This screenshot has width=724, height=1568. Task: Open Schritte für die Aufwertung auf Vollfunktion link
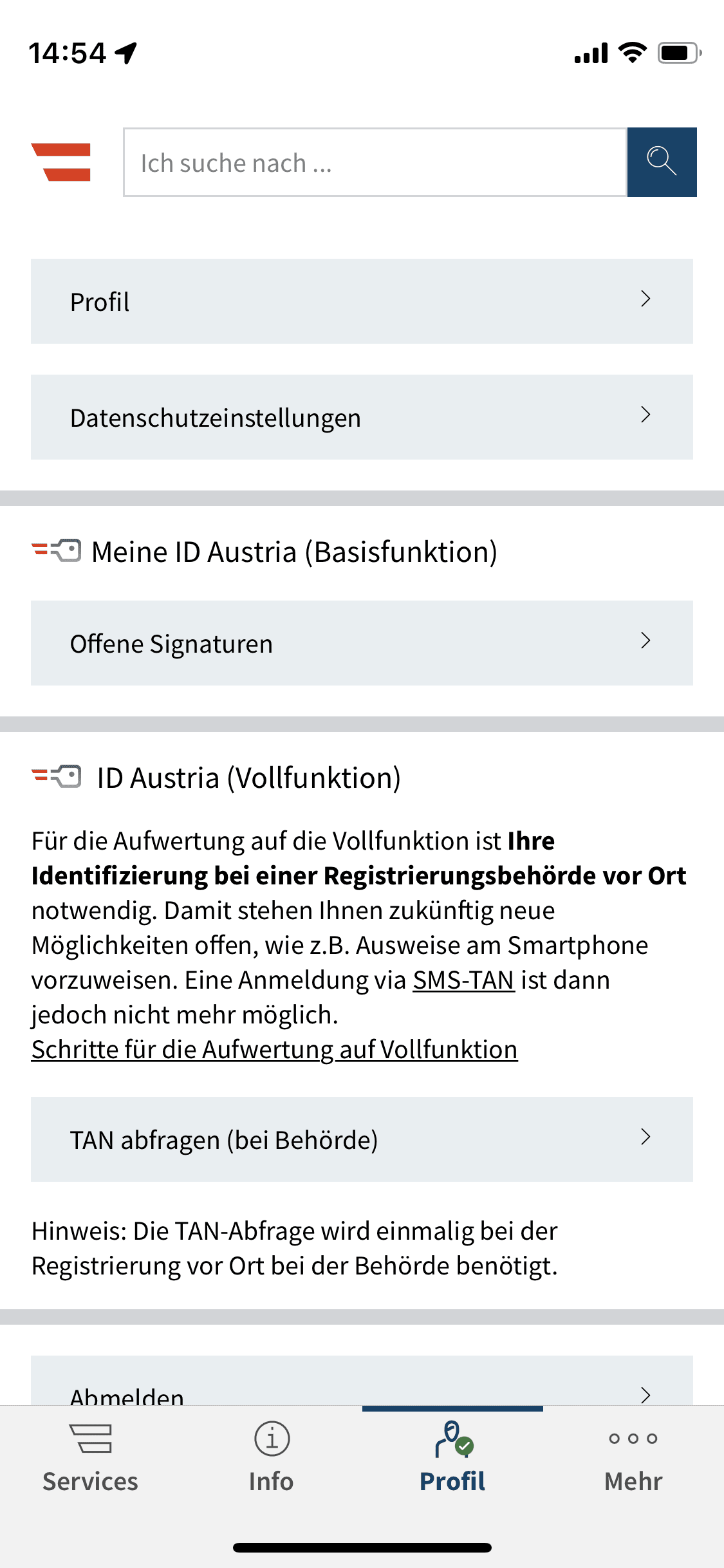point(274,1049)
